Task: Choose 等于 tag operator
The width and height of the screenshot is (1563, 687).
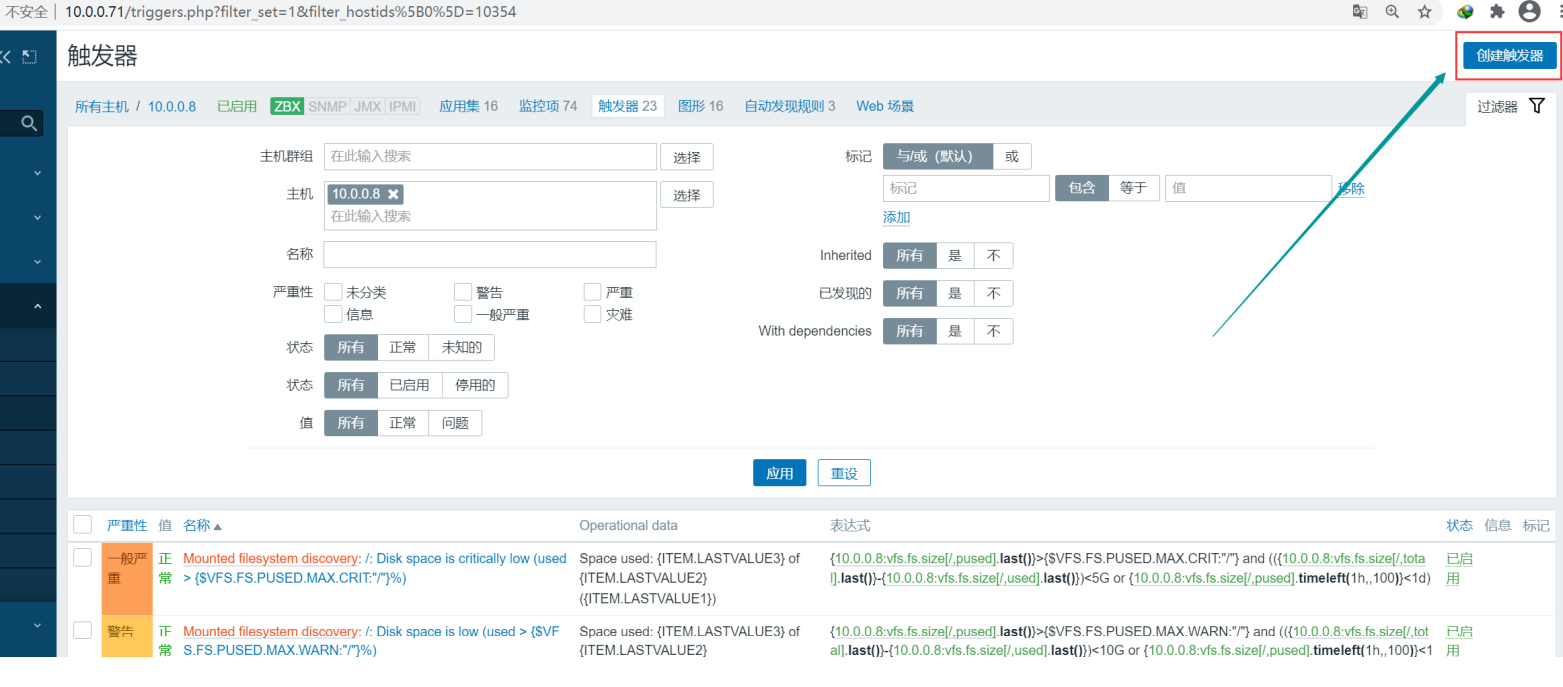Action: pyautogui.click(x=1134, y=188)
